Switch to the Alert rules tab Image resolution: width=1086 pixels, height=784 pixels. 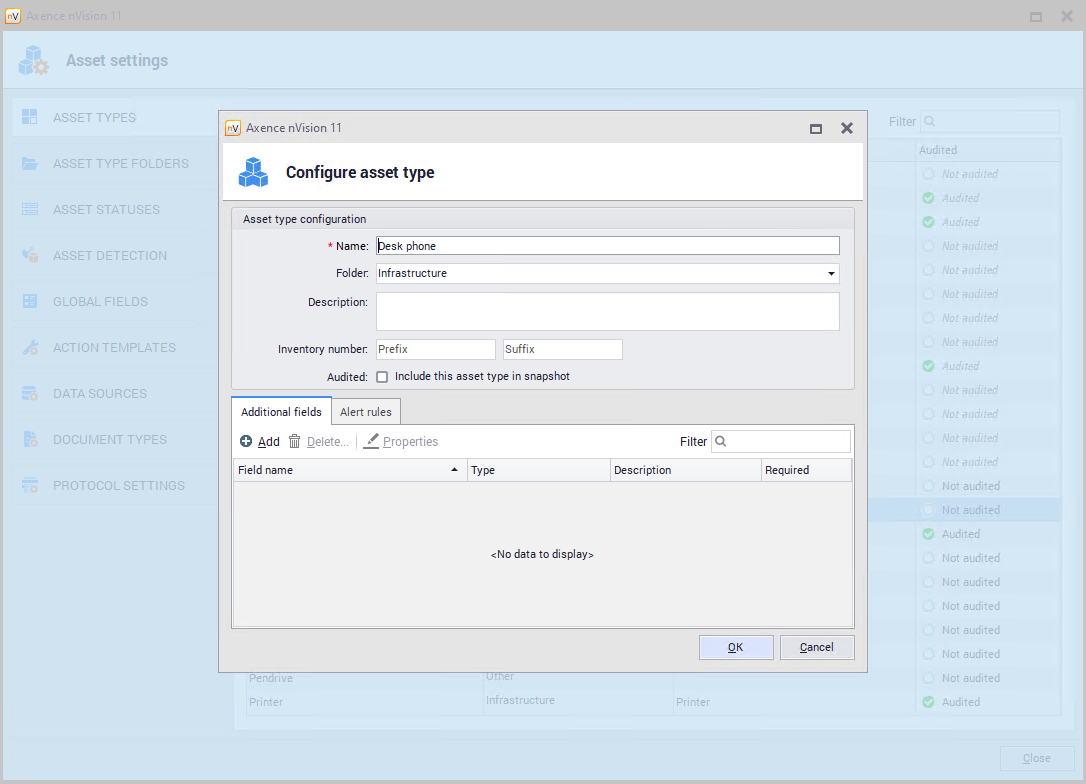367,412
